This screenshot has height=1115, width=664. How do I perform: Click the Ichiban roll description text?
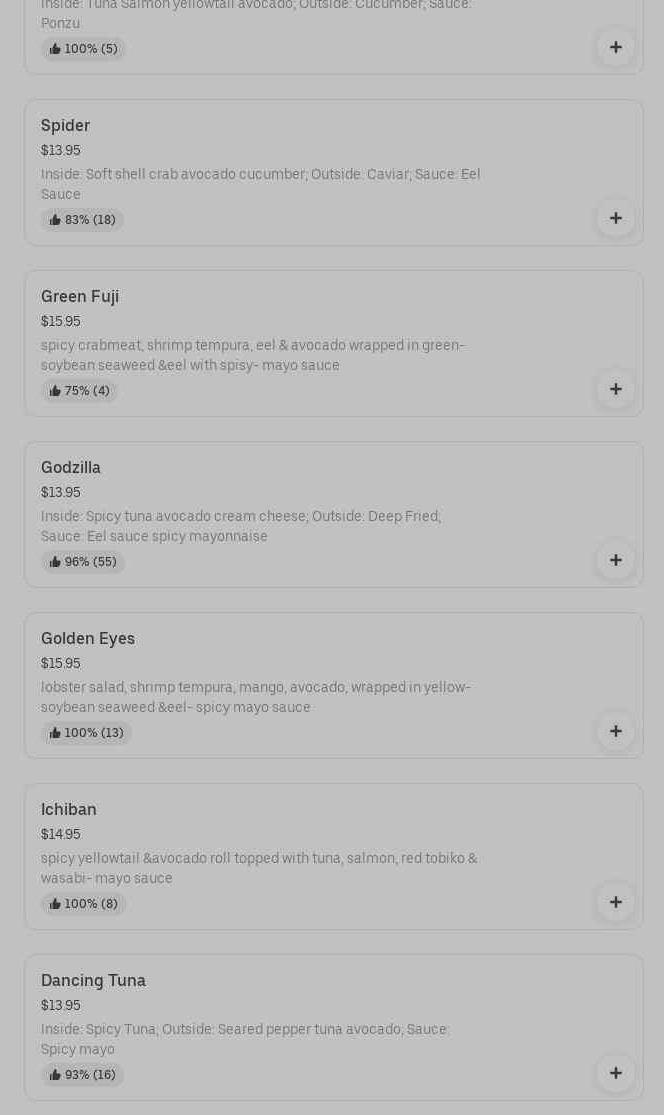(259, 868)
